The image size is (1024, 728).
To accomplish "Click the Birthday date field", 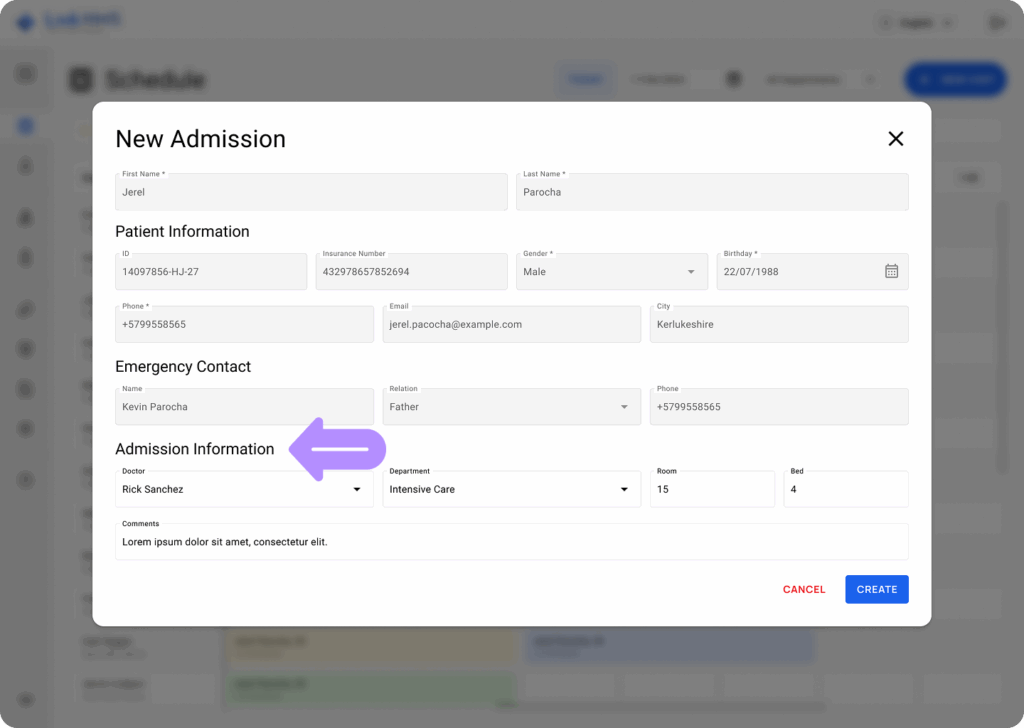I will pos(812,272).
